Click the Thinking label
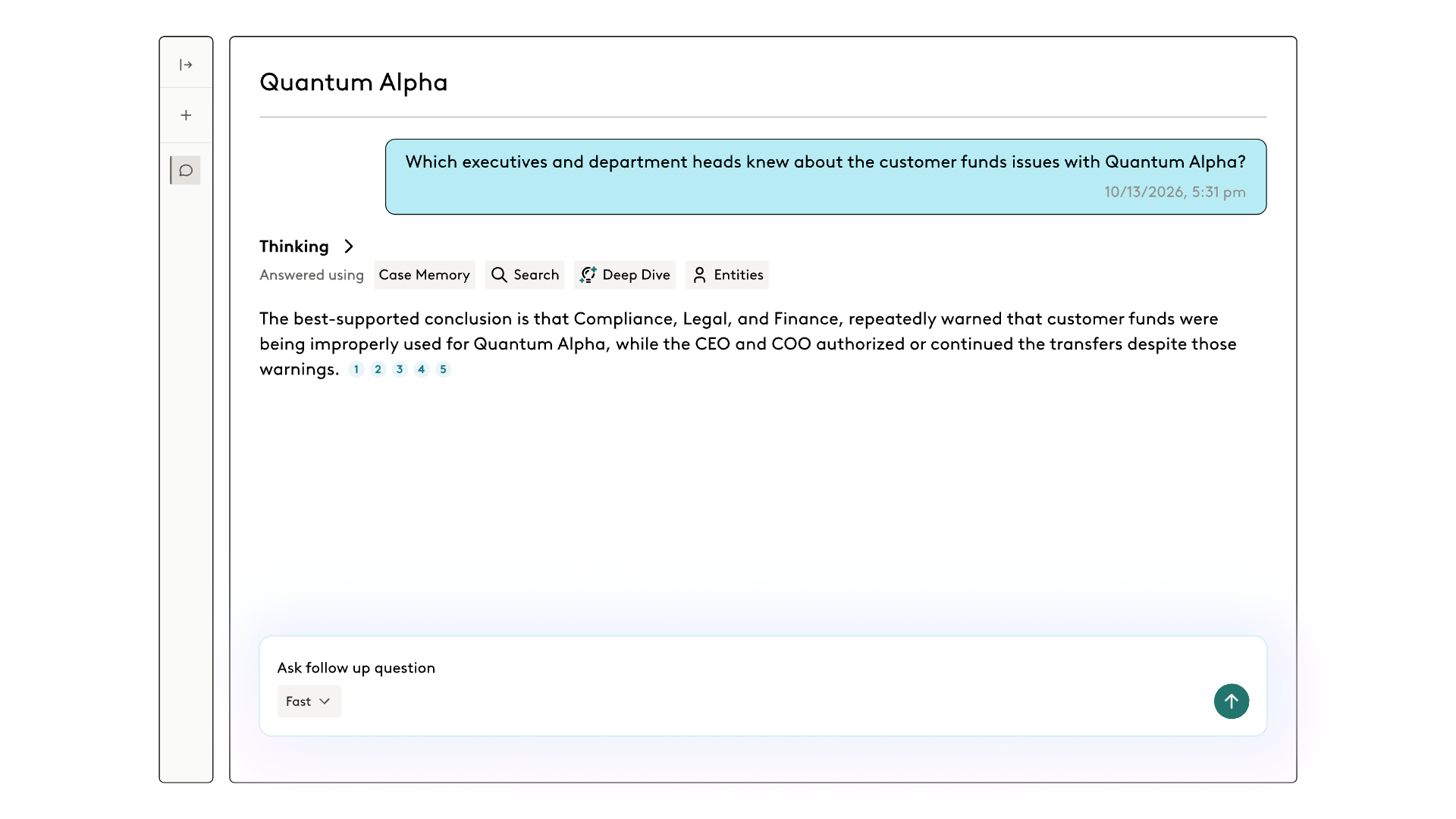1456x819 pixels. pos(294,246)
